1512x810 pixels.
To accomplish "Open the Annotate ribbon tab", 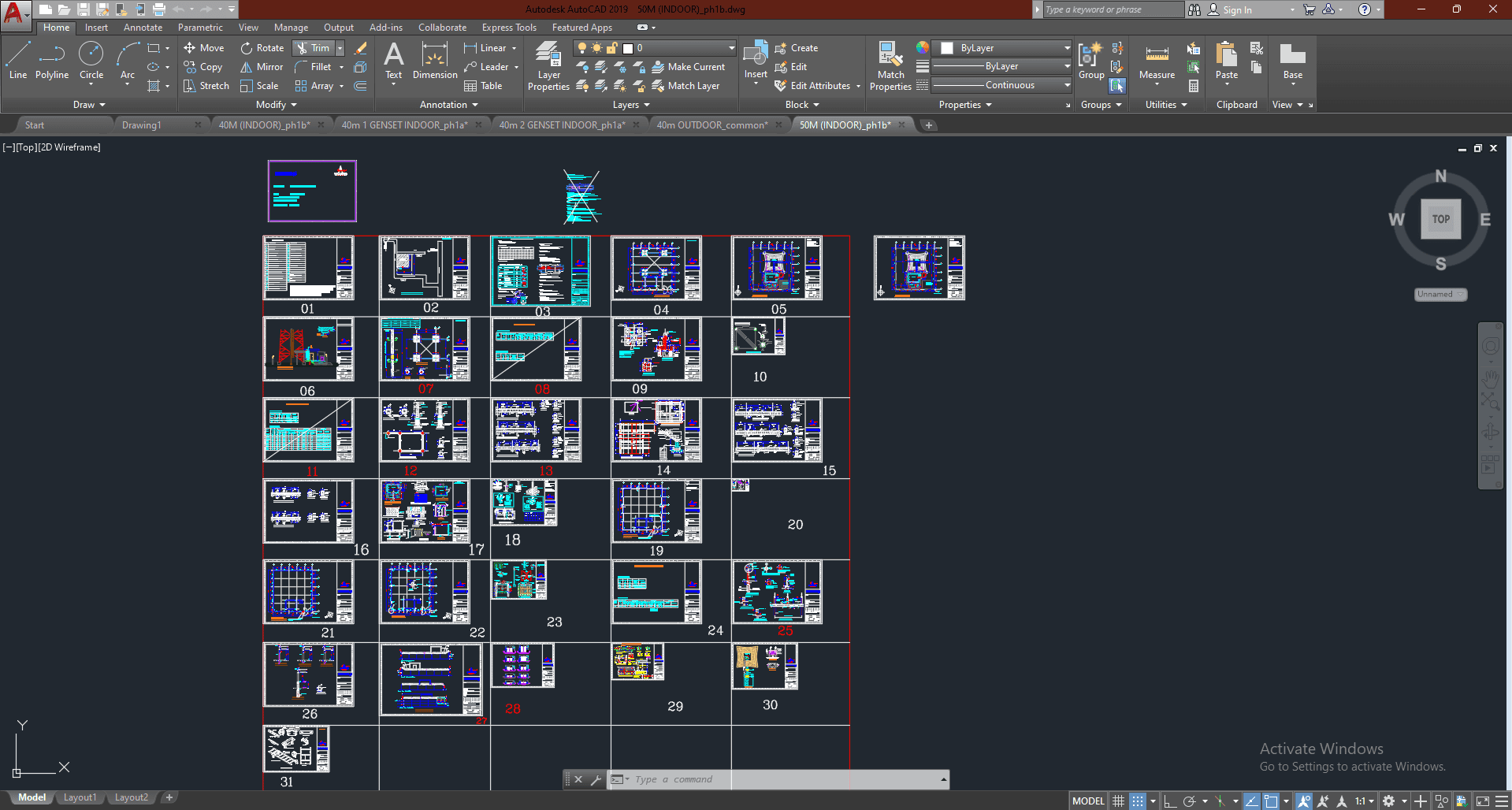I will click(x=143, y=28).
